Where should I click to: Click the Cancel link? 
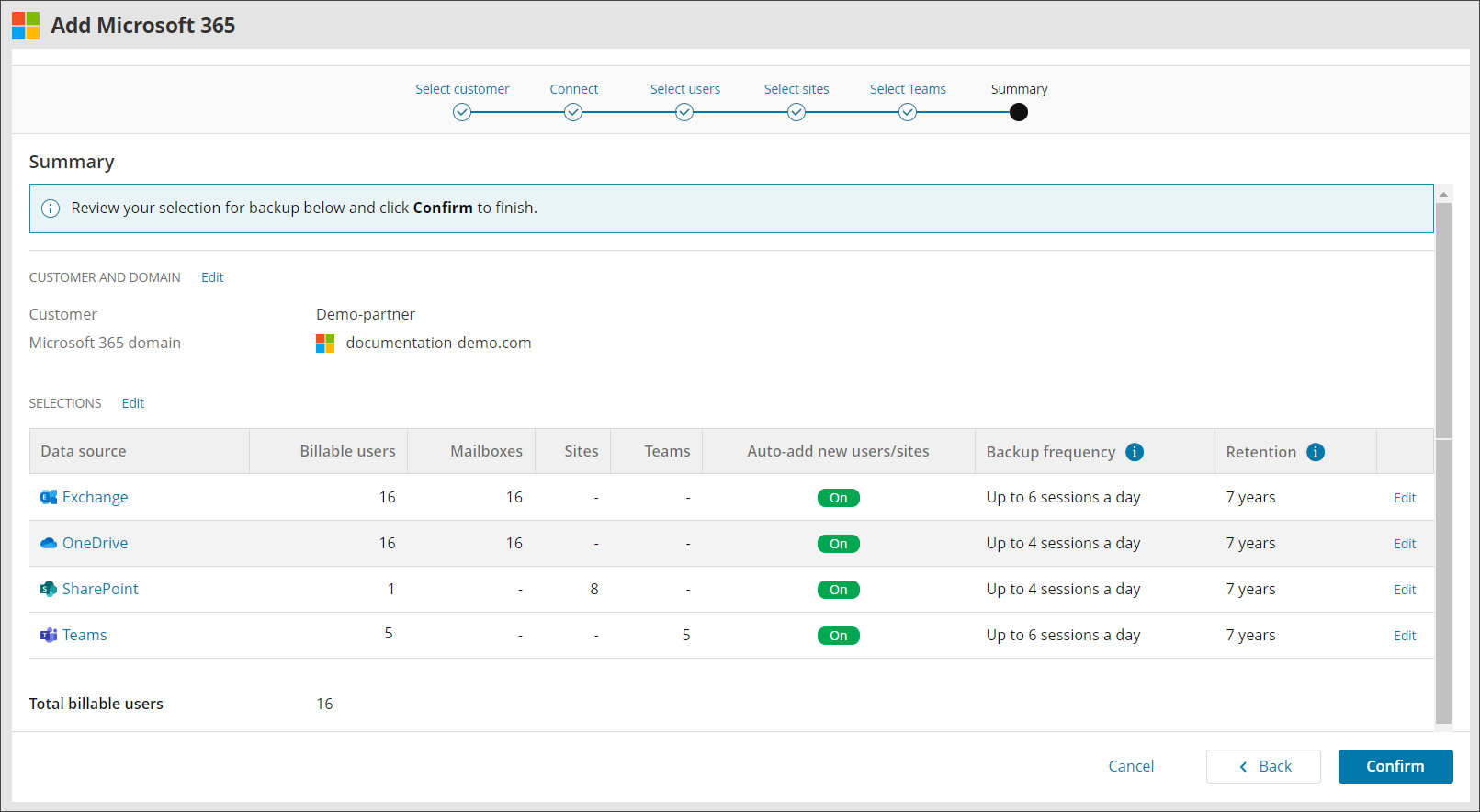pos(1131,766)
